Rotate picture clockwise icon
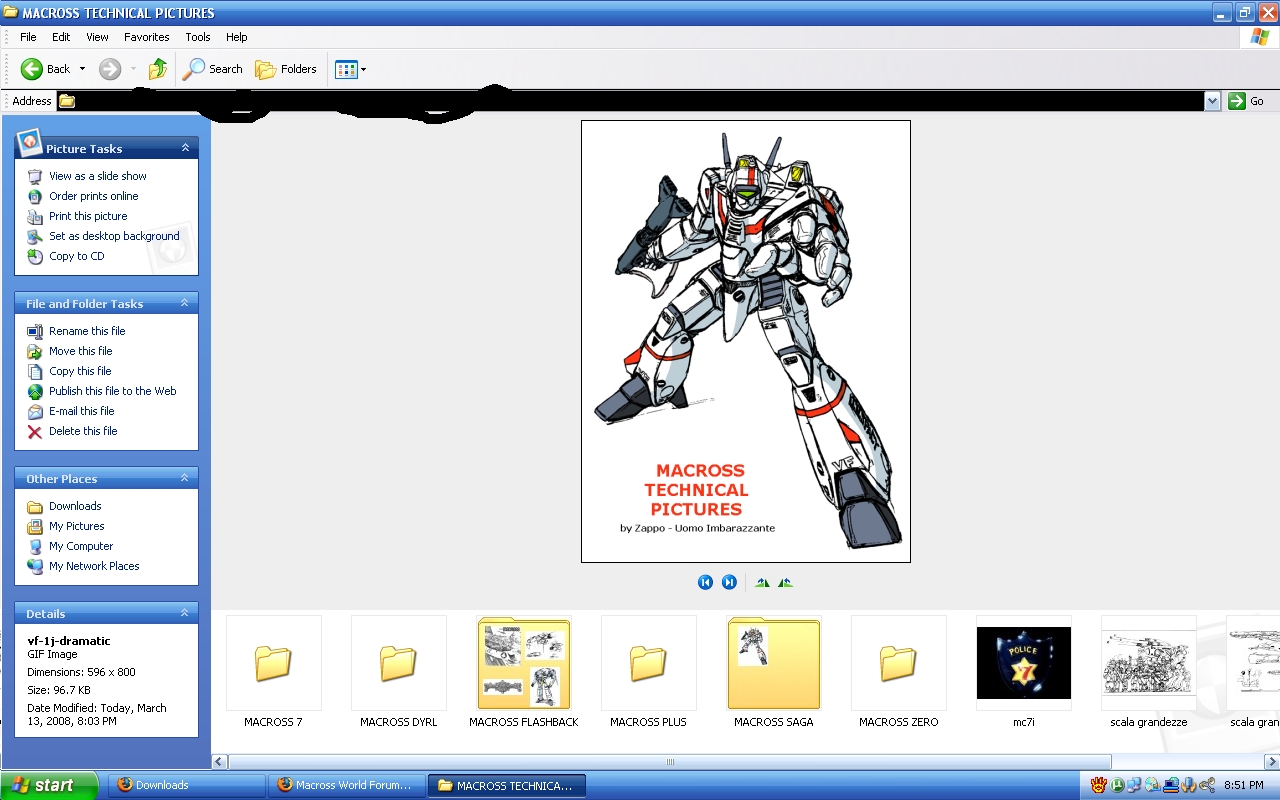 [762, 582]
